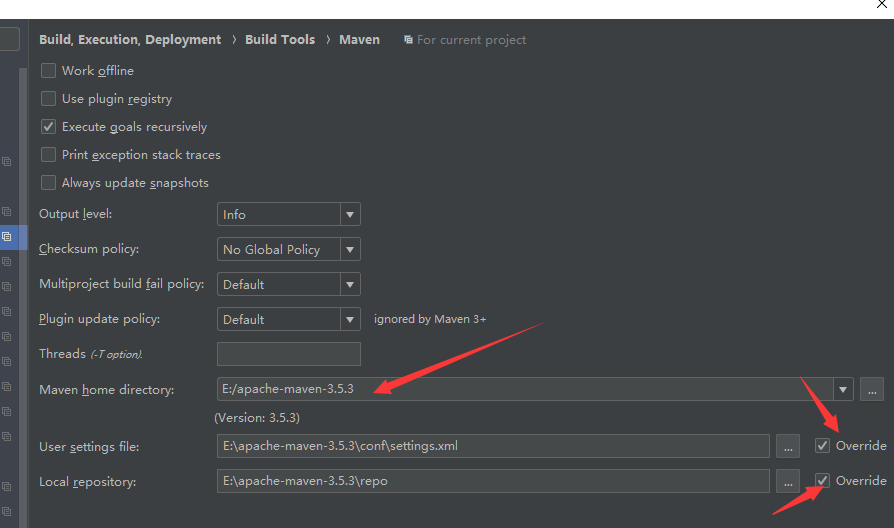Open Multiproject build fail policy dropdown
This screenshot has height=528, width=894.
click(x=288, y=284)
